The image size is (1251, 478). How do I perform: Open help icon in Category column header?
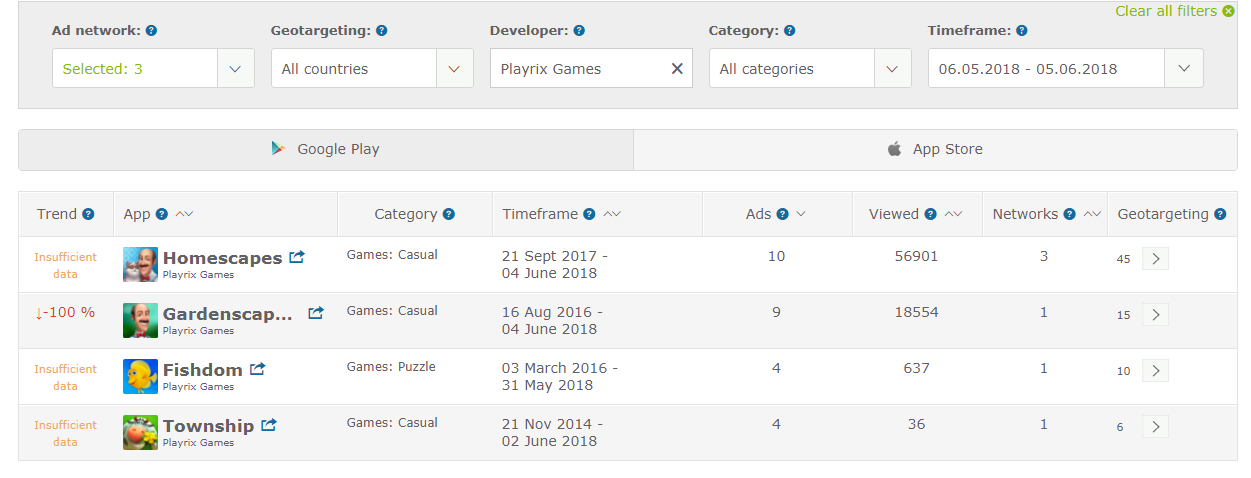tap(448, 214)
